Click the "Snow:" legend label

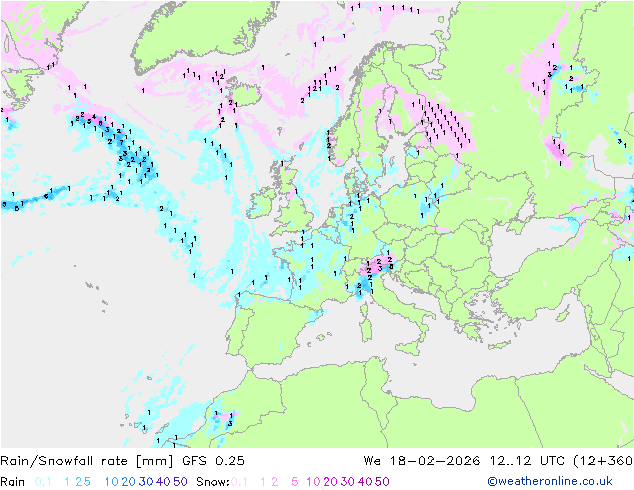click(213, 482)
